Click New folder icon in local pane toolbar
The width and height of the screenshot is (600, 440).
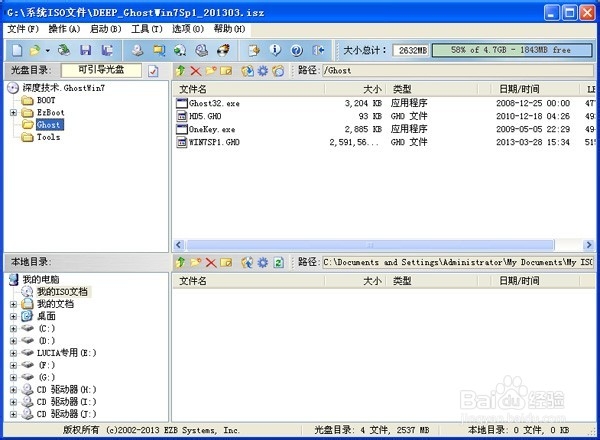(196, 262)
